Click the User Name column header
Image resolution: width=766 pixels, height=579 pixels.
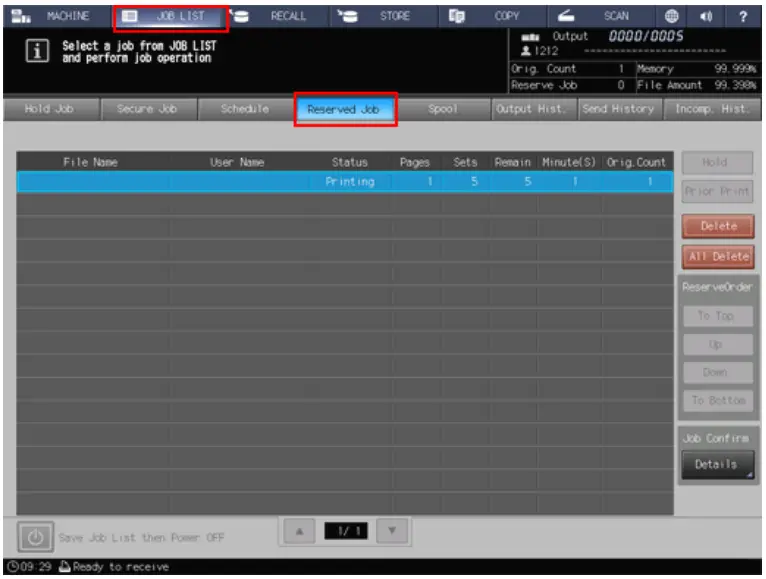(x=237, y=162)
